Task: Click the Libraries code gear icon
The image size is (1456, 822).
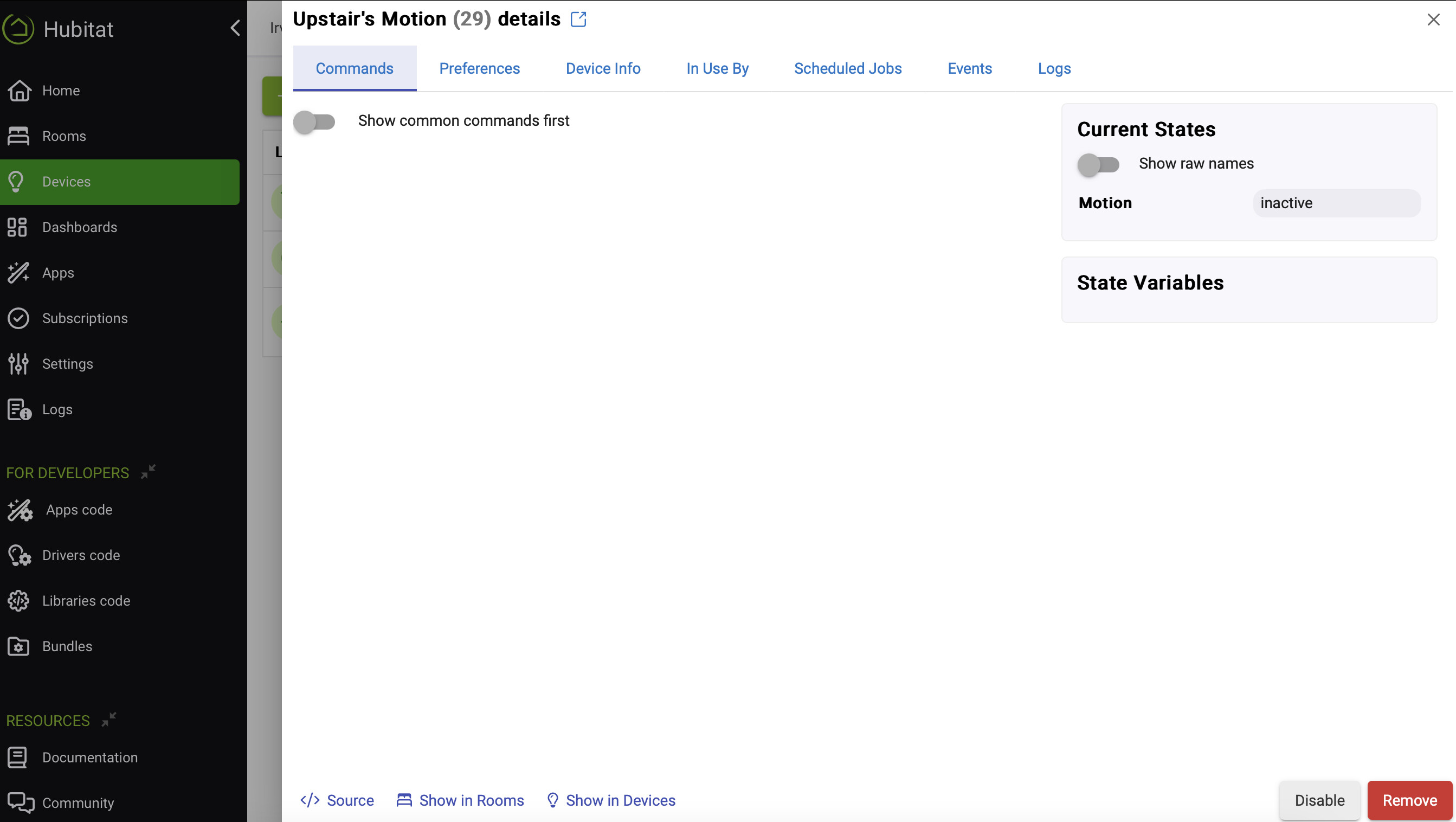Action: pyautogui.click(x=18, y=601)
